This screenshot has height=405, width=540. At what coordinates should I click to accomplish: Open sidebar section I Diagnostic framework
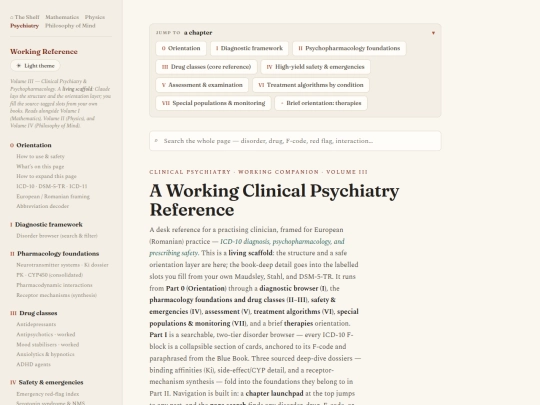[46, 225]
